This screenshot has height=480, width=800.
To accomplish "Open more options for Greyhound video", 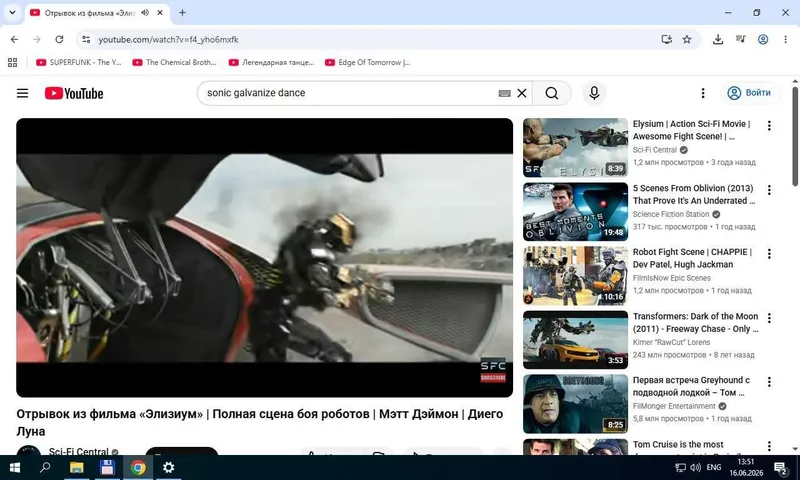I will click(x=769, y=382).
